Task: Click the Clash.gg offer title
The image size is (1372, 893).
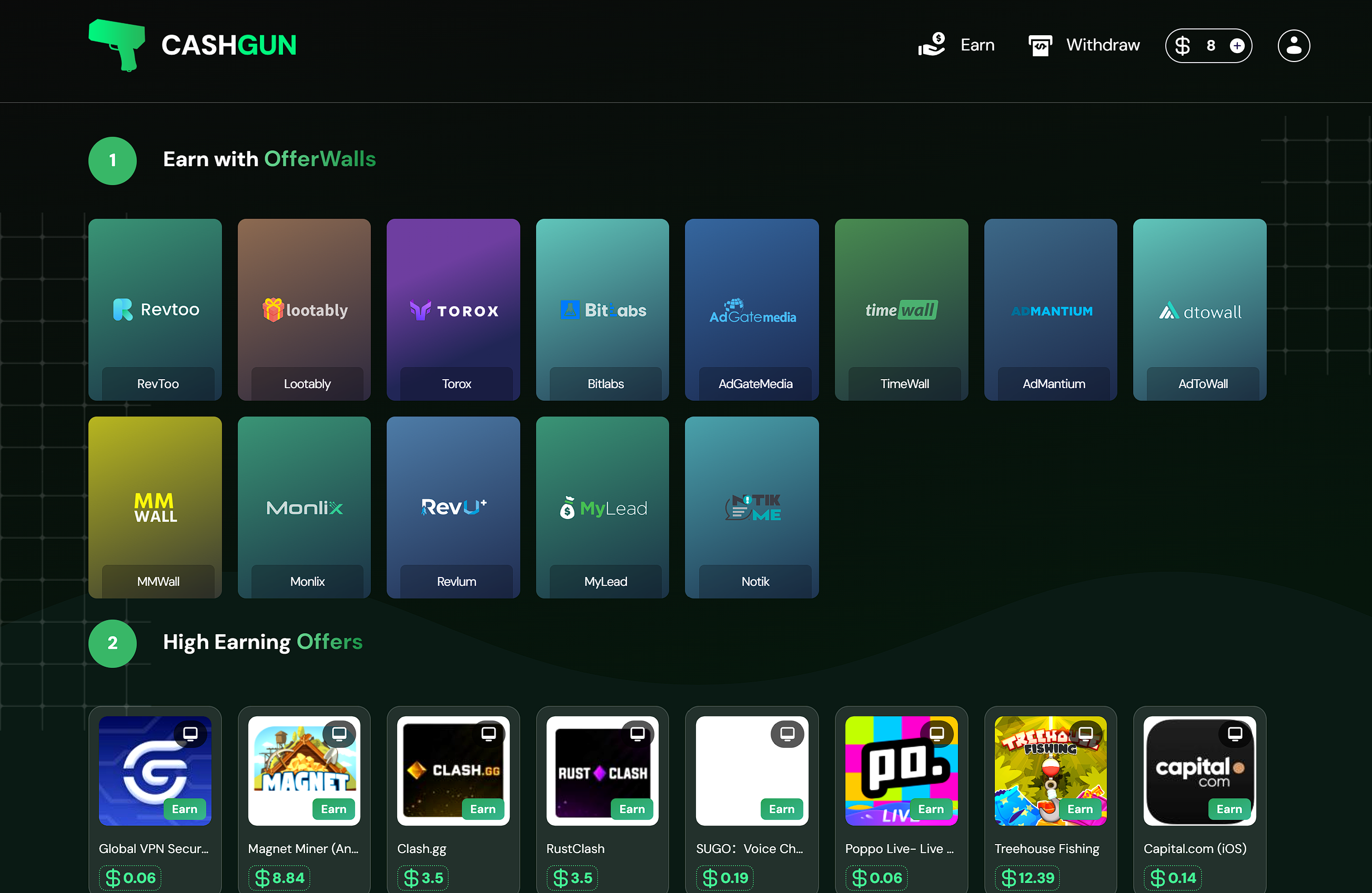Action: click(x=422, y=849)
